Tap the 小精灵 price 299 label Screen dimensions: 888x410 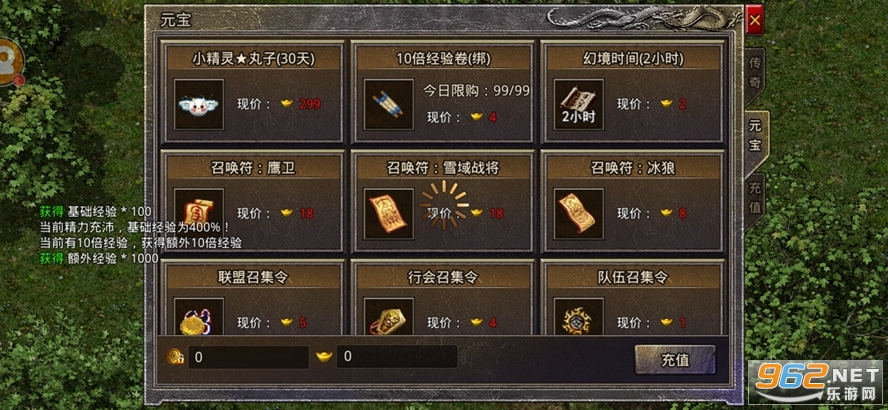pos(310,104)
